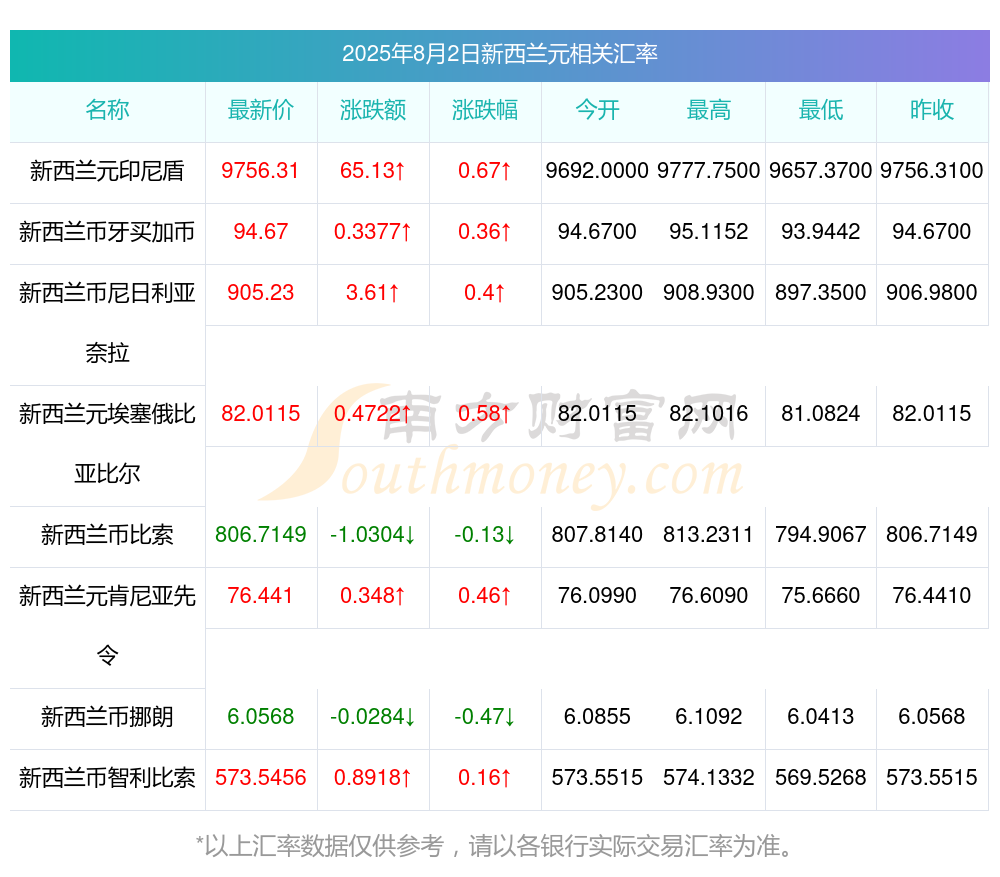Image resolution: width=1000 pixels, height=877 pixels.
Task: Click the row name 新西兰币智利比索
Action: [x=107, y=778]
